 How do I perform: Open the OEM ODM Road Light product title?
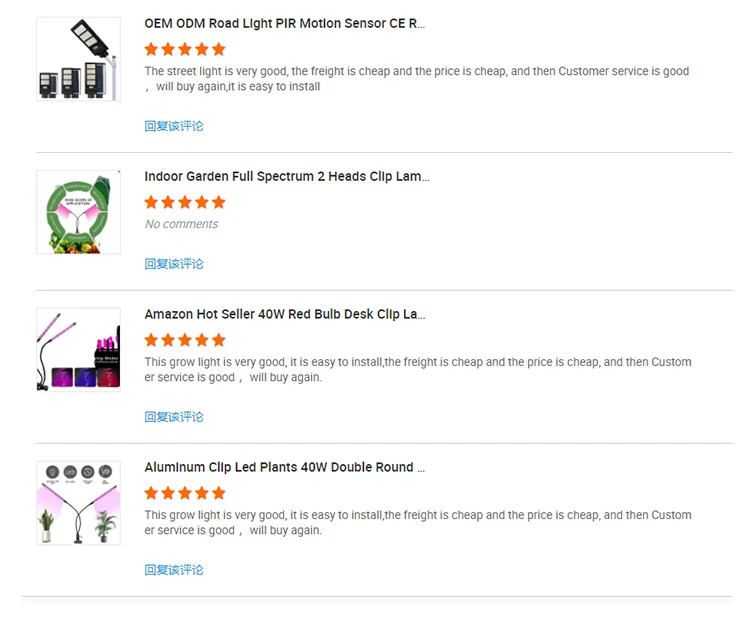coord(284,23)
